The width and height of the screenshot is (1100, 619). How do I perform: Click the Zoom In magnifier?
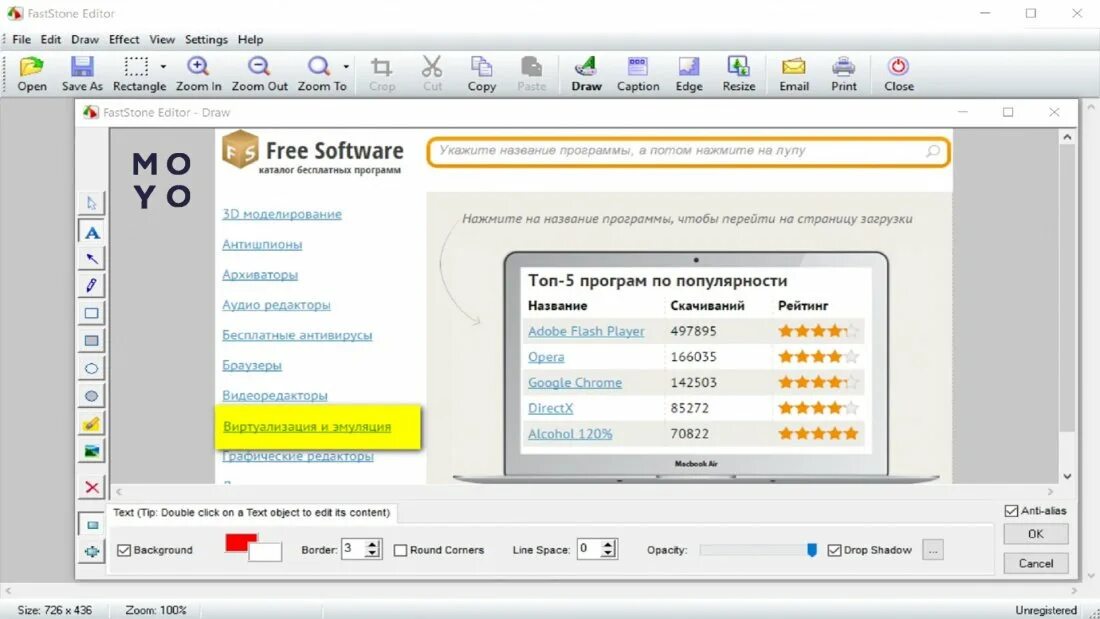tap(198, 74)
